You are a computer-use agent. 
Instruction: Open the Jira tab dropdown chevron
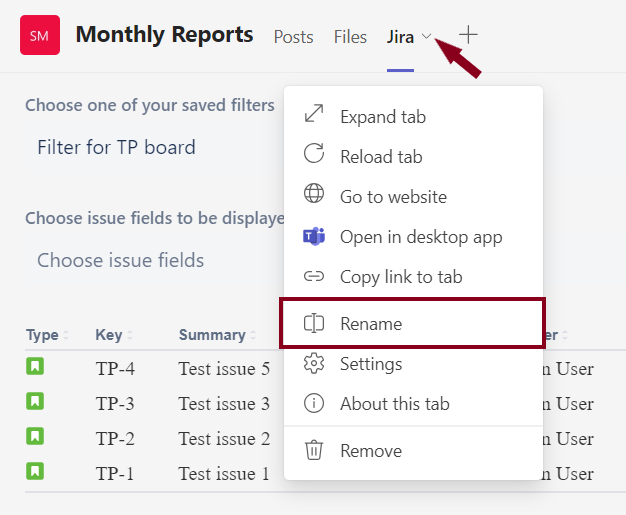427,37
